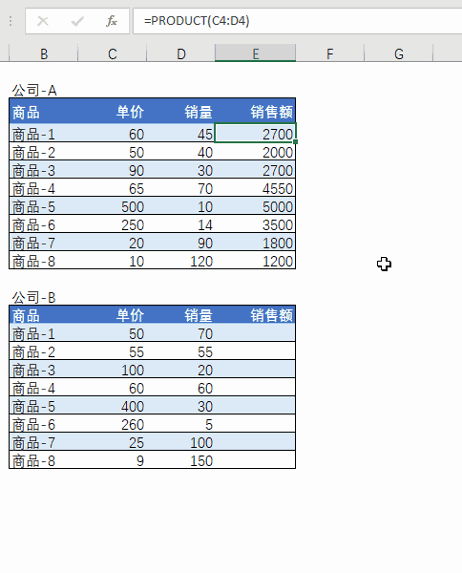Select the 商品 header in 公司-B table
Screen dimensions: 462x573
coord(43,315)
